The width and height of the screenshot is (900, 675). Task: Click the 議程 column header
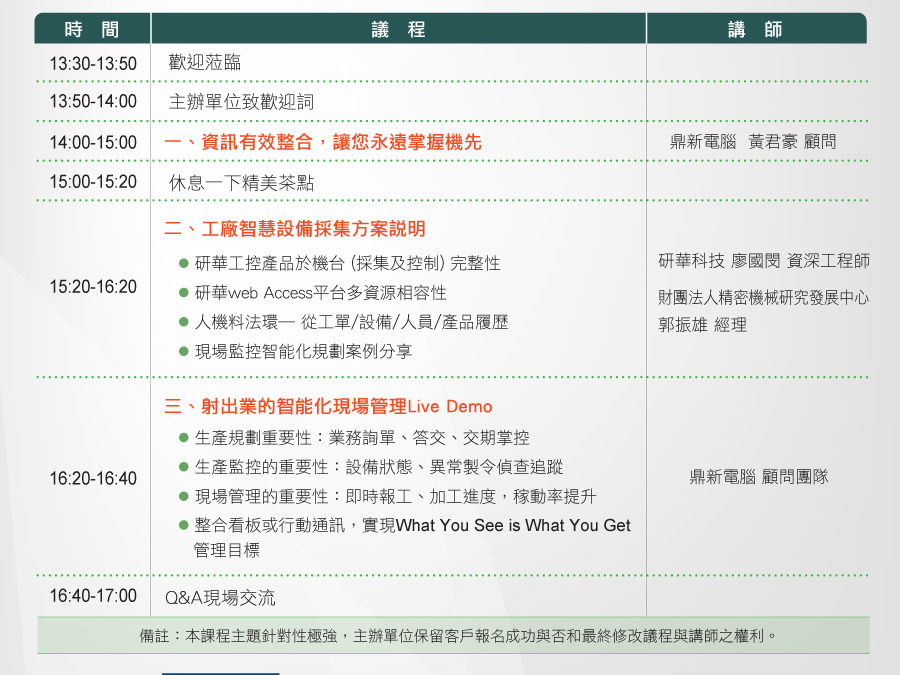(398, 29)
